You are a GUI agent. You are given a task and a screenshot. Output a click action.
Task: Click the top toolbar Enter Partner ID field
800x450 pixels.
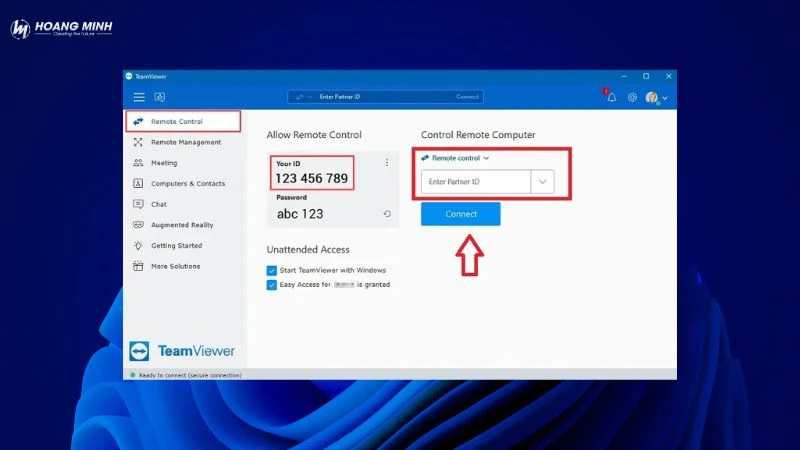click(x=385, y=96)
